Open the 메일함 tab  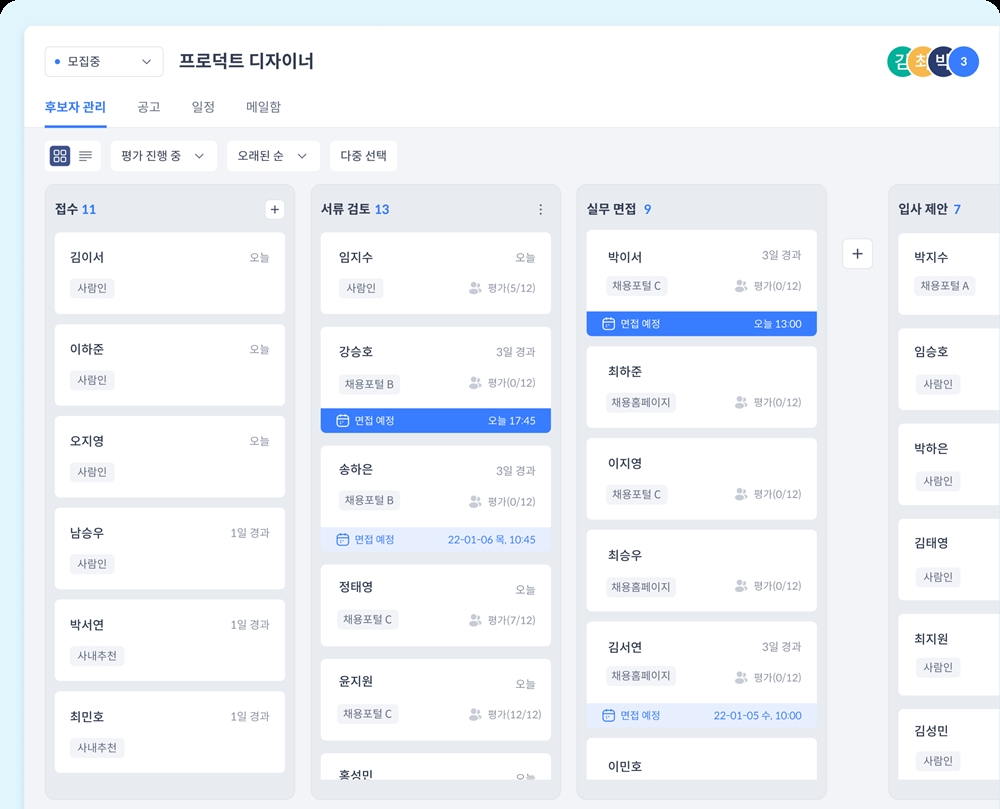point(263,107)
